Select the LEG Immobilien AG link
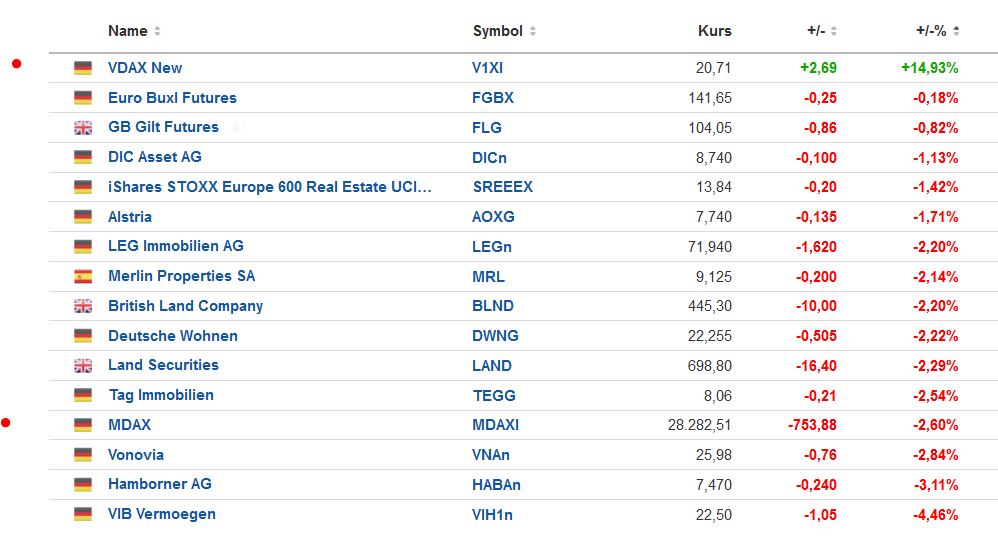 pyautogui.click(x=176, y=246)
